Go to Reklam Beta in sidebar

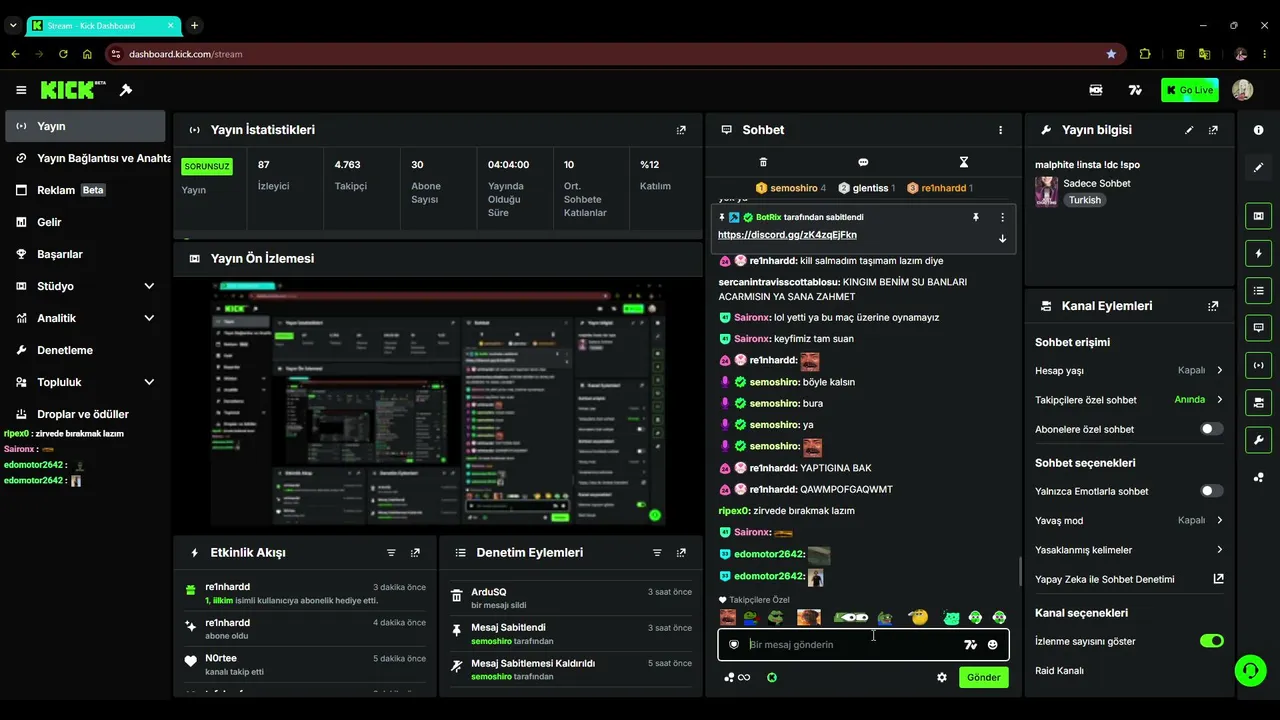85,190
